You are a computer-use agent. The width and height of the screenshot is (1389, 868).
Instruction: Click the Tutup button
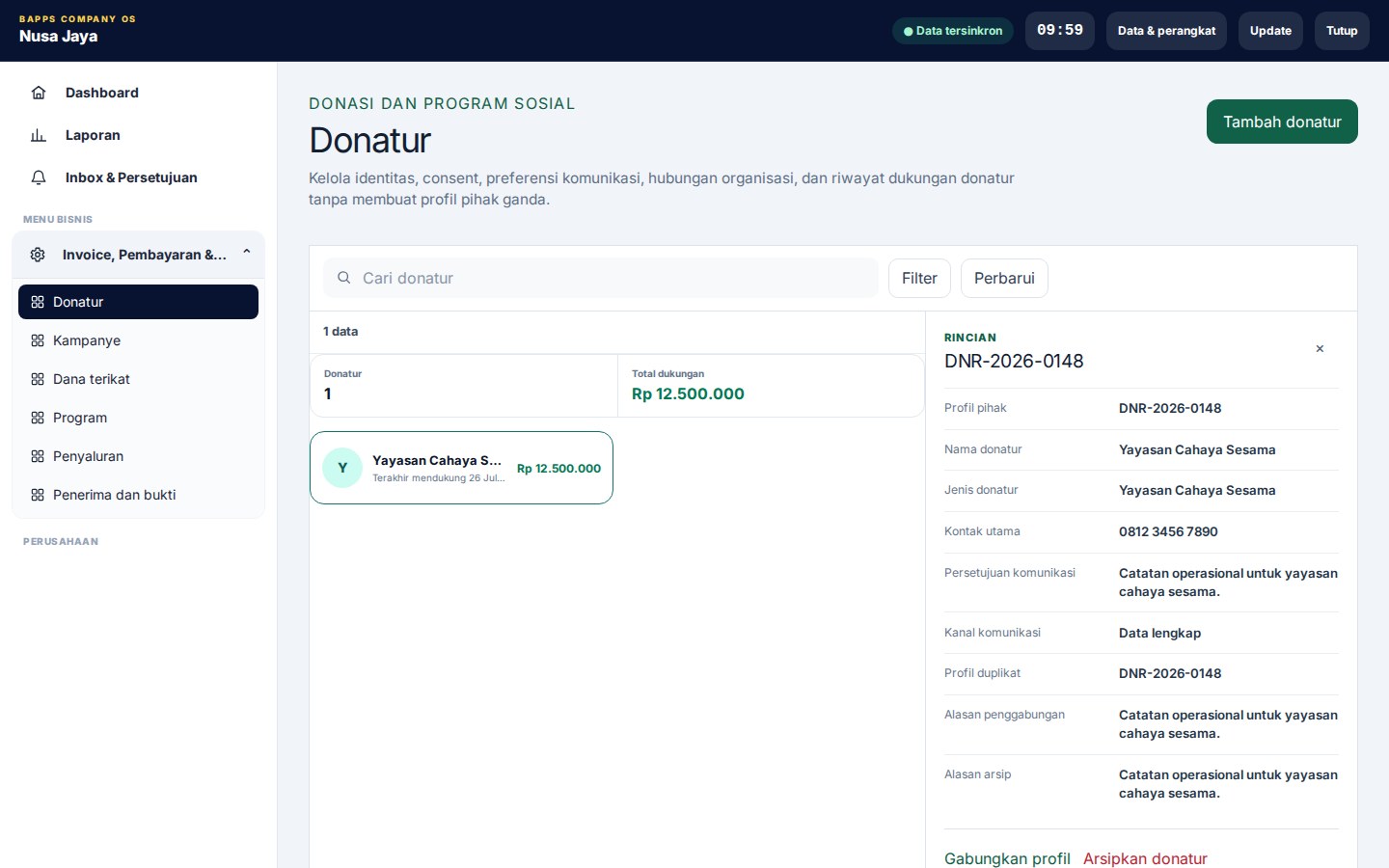point(1342,31)
